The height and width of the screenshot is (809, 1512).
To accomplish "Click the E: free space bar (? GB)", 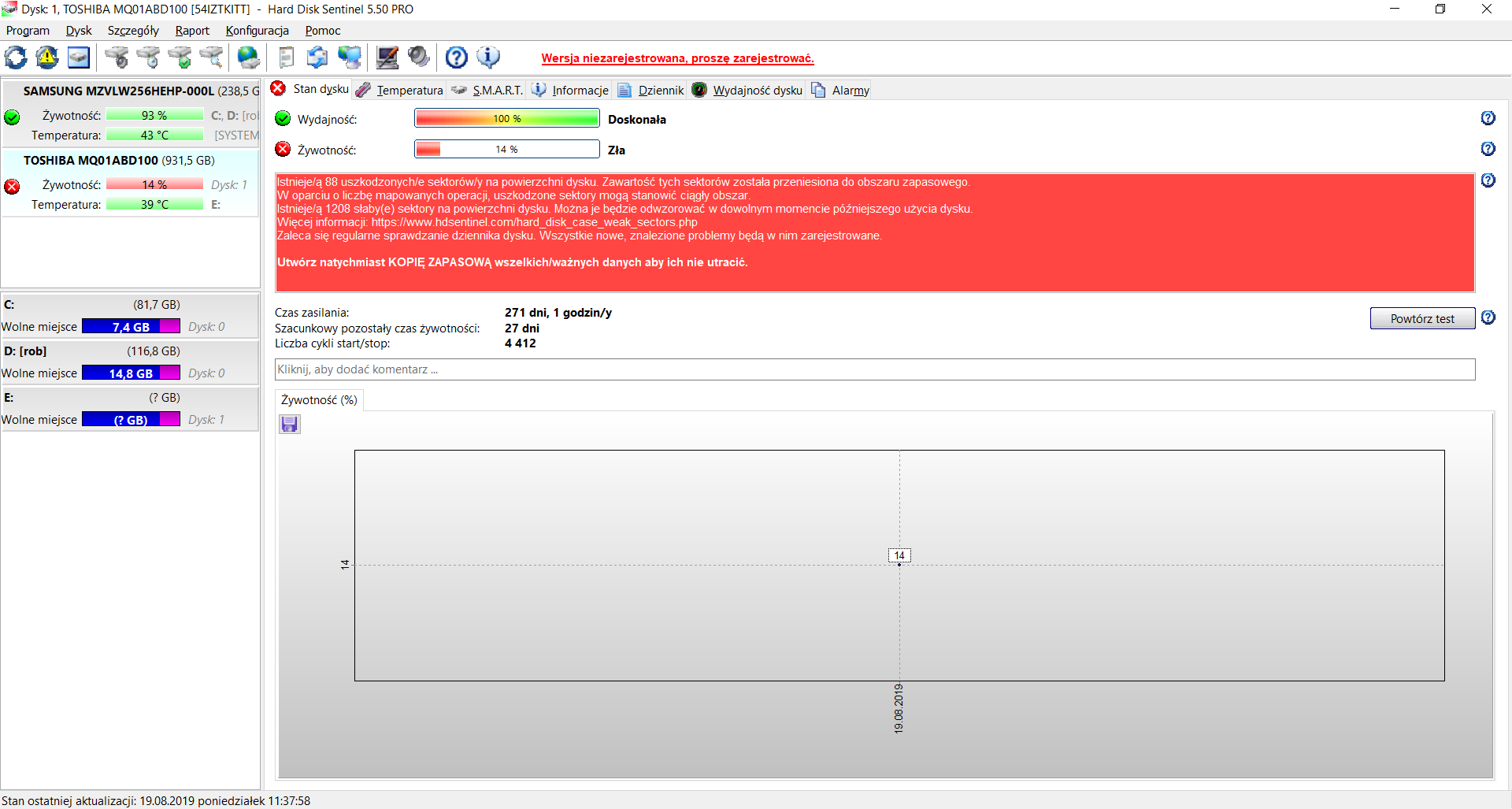I will pyautogui.click(x=131, y=419).
